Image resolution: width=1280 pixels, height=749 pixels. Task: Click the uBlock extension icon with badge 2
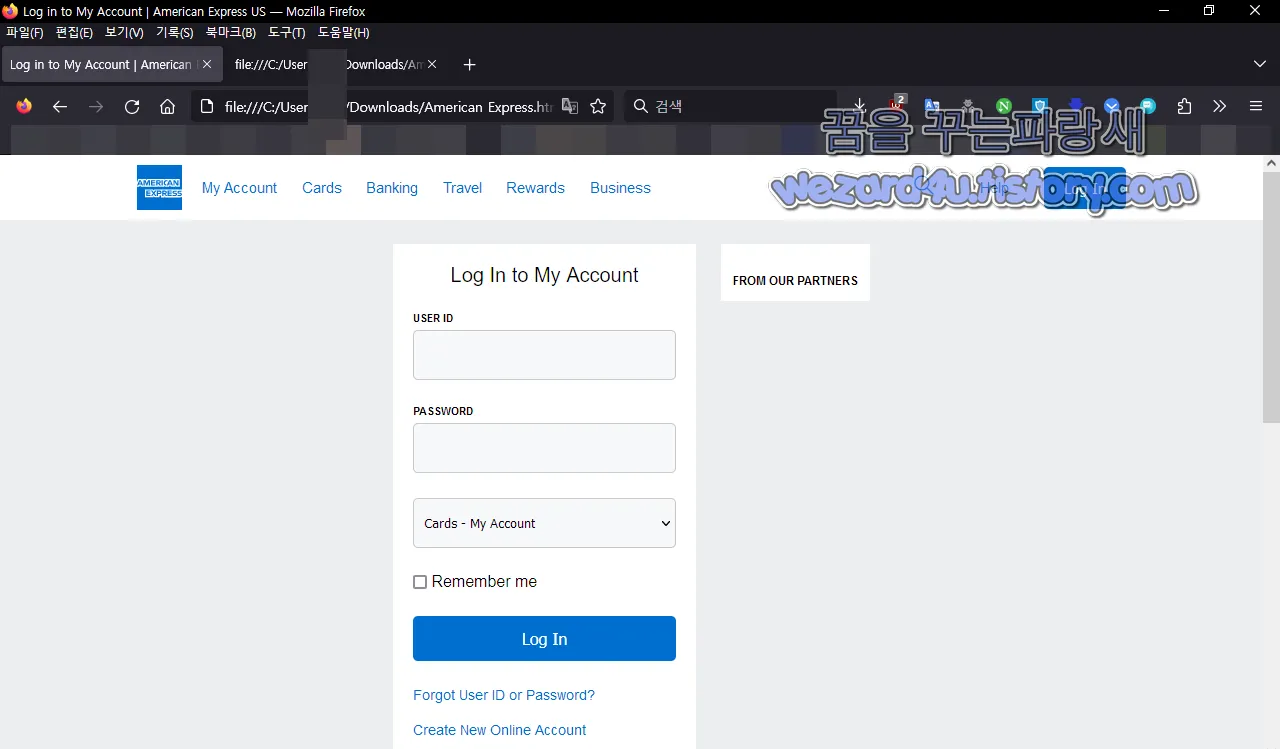click(897, 105)
